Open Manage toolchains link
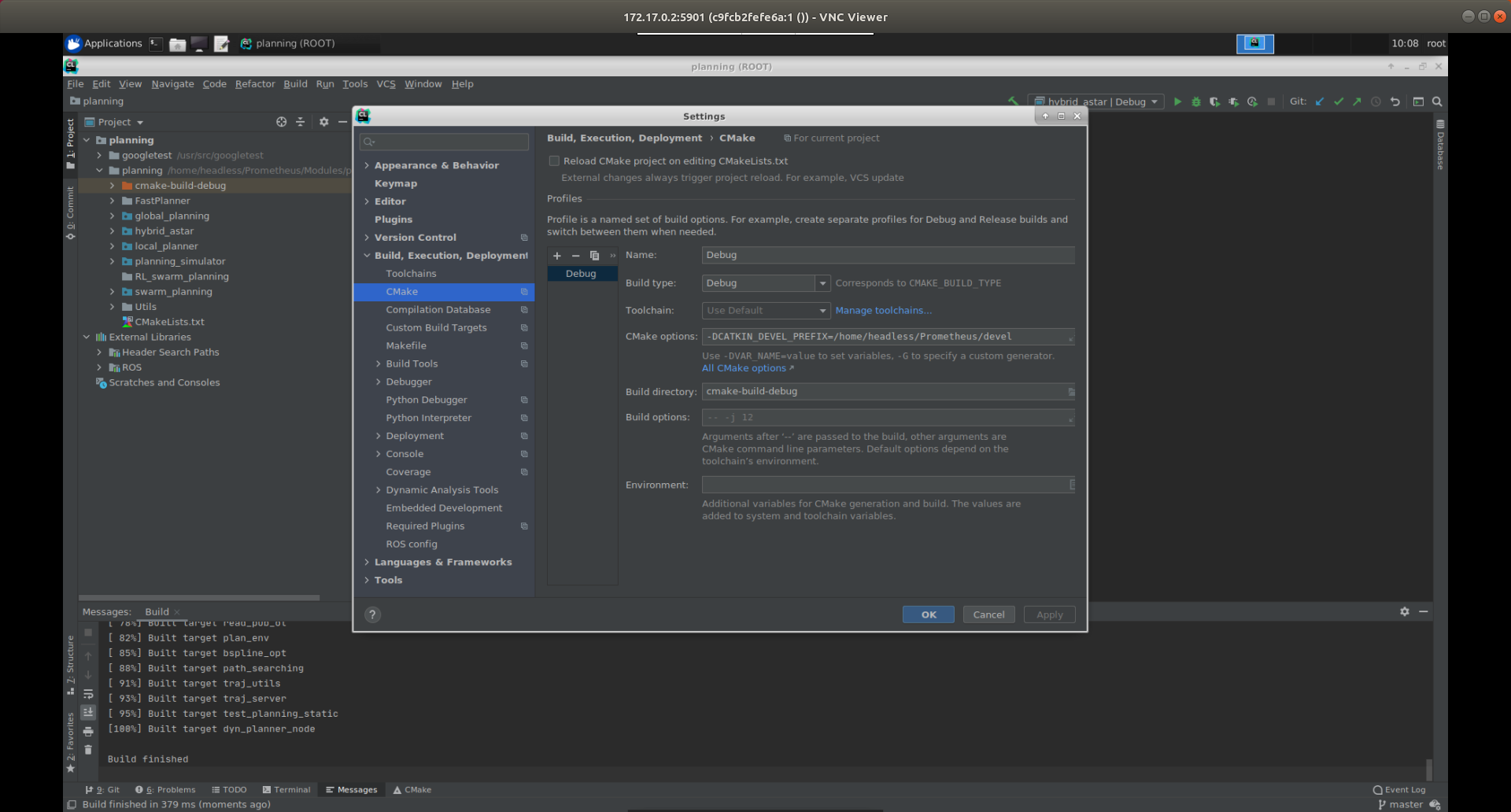Image resolution: width=1511 pixels, height=812 pixels. coord(883,311)
